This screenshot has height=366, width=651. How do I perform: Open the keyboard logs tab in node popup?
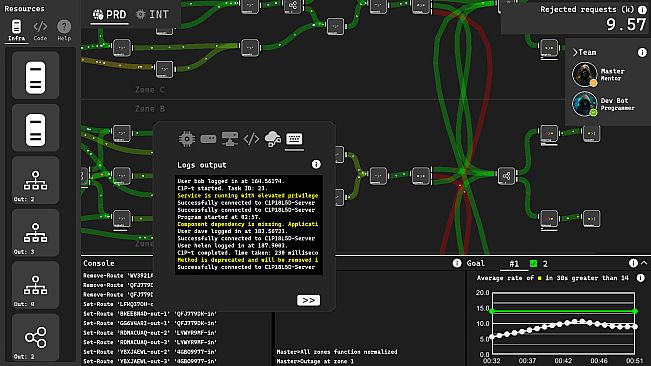[x=294, y=139]
